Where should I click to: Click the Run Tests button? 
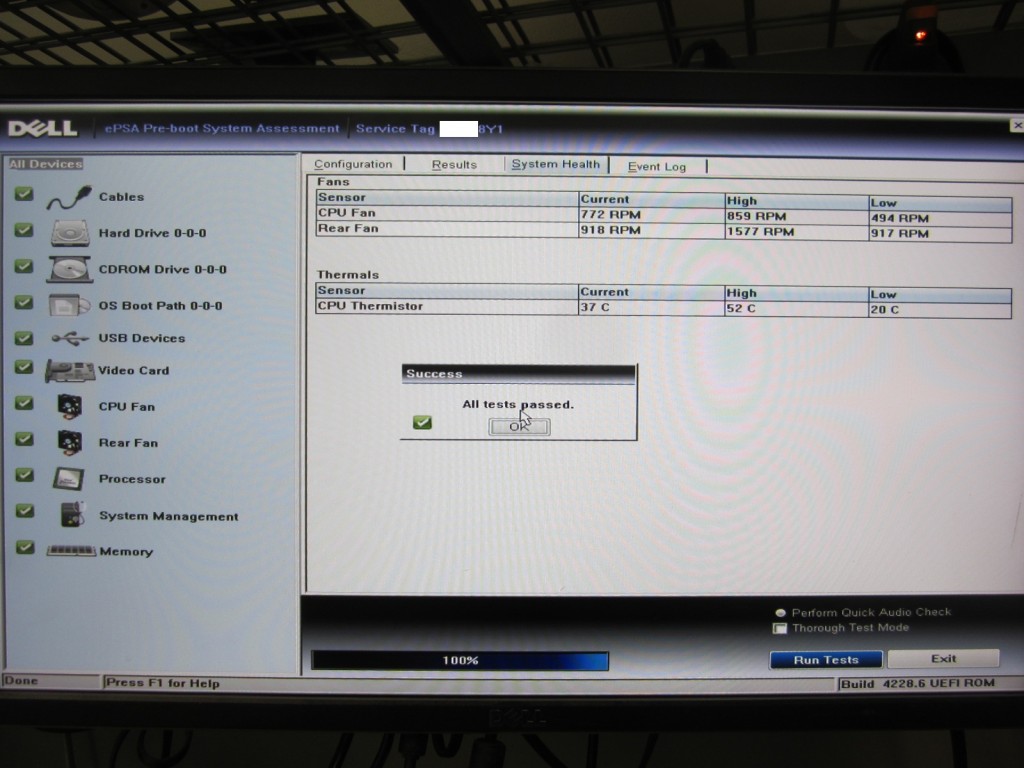point(826,660)
